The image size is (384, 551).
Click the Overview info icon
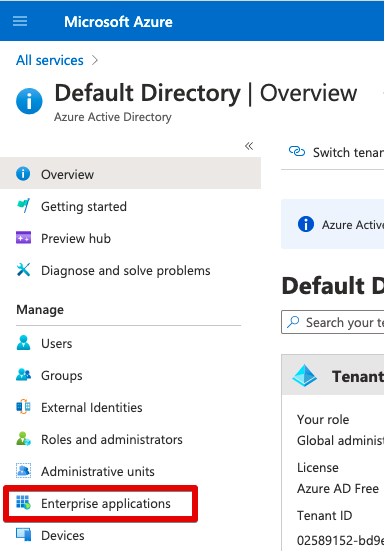pos(23,174)
